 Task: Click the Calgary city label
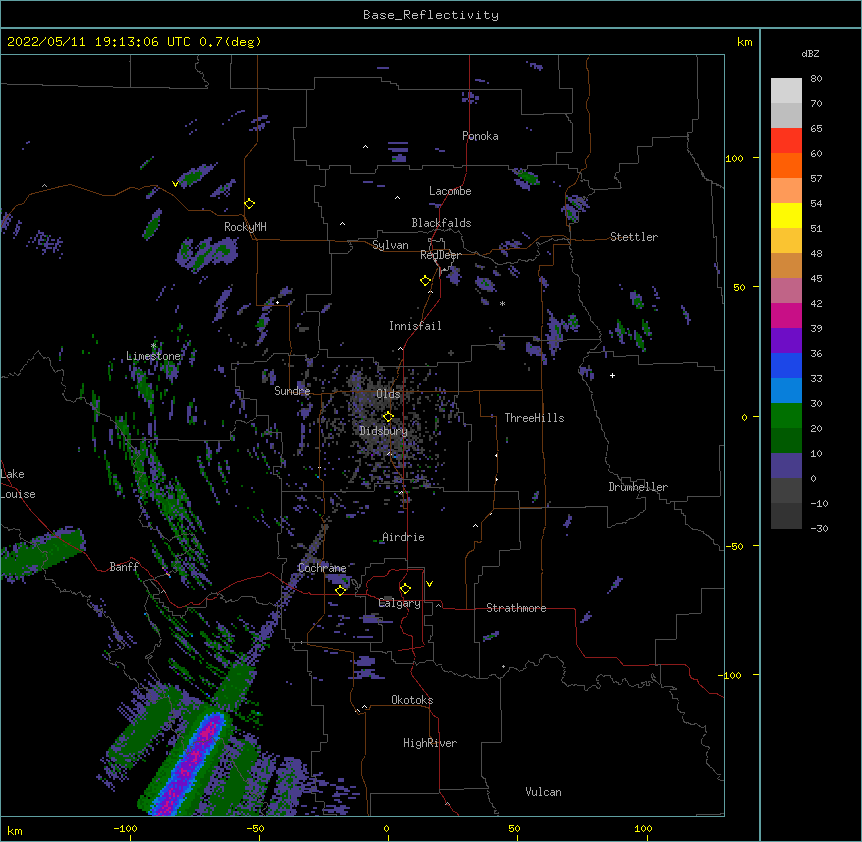point(400,603)
